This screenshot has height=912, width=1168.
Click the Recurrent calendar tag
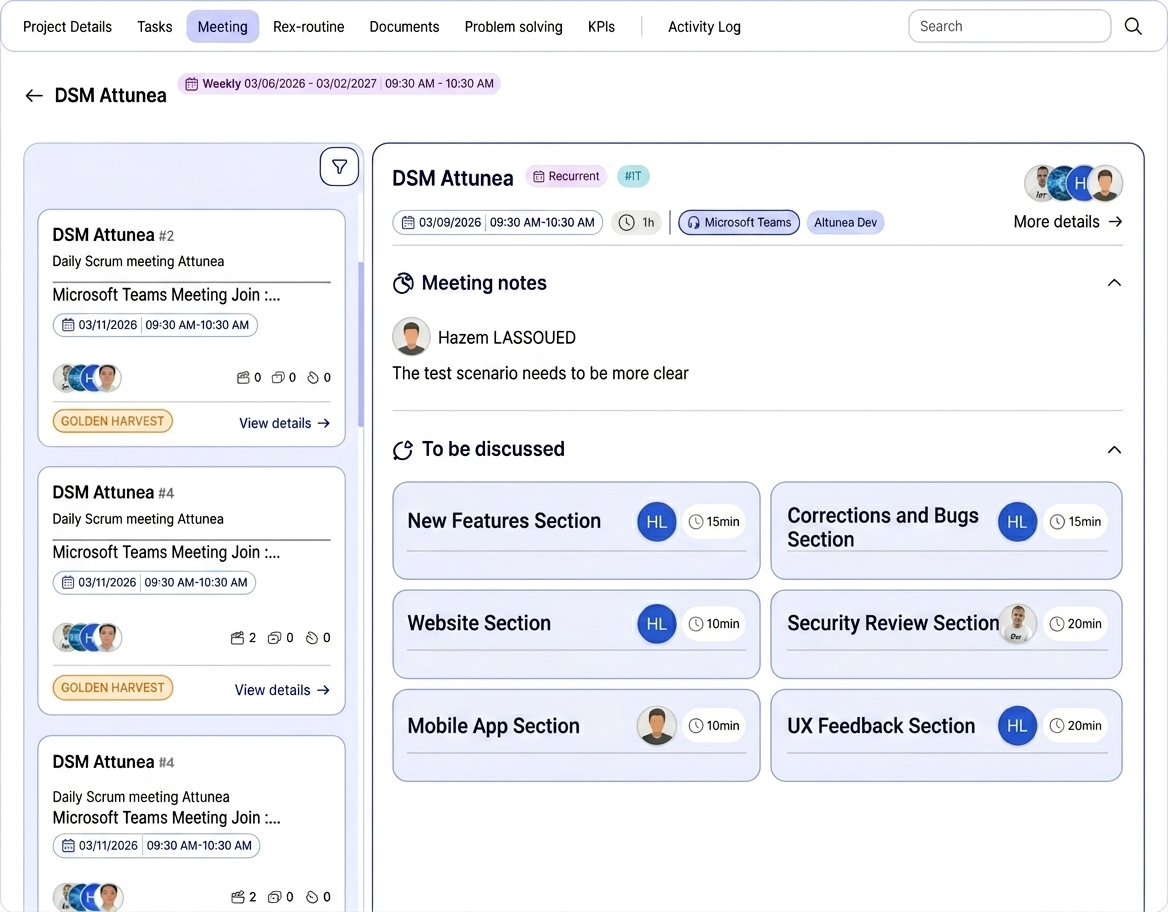point(566,176)
